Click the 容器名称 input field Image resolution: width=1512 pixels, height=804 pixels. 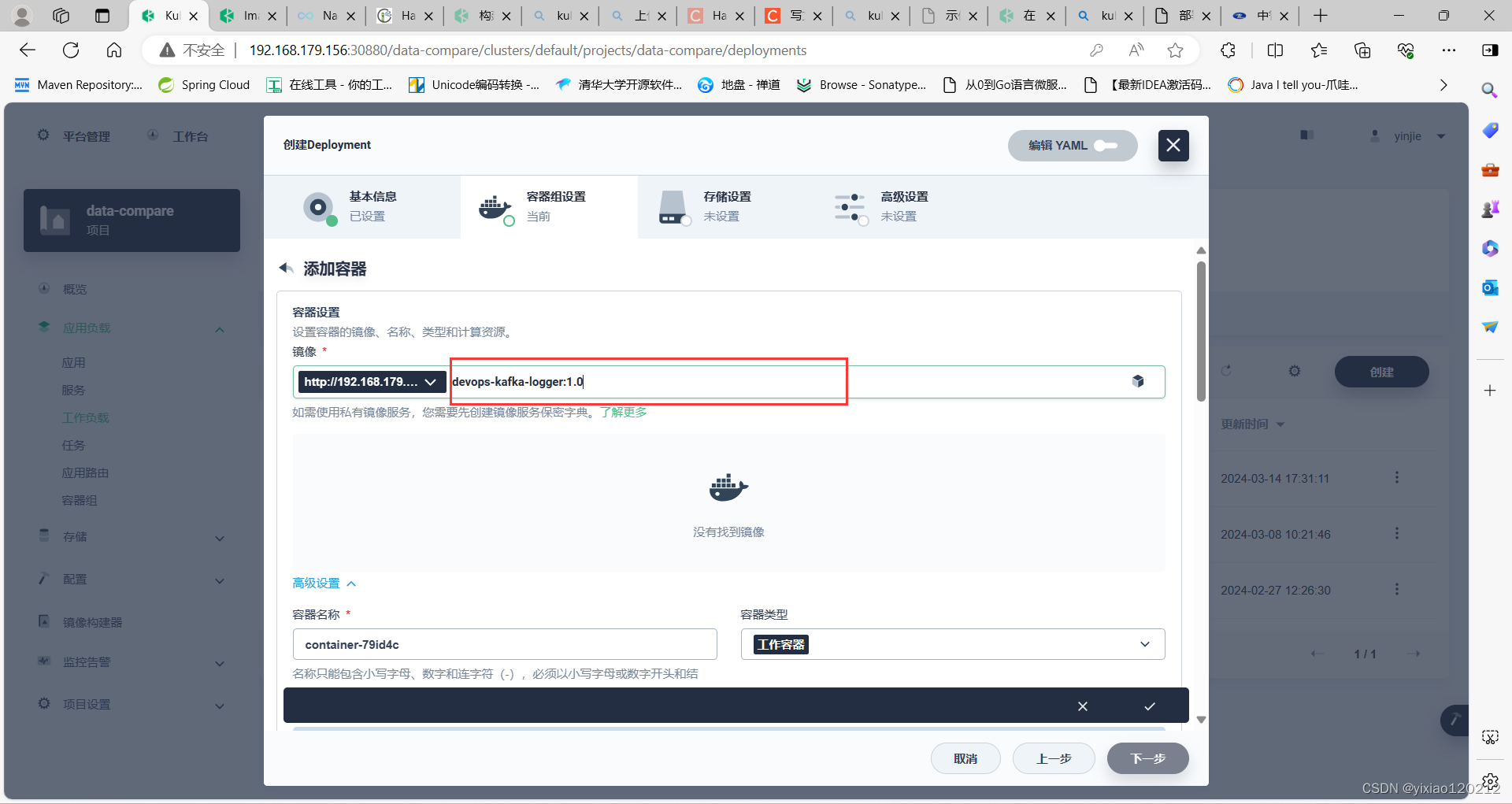click(x=505, y=644)
